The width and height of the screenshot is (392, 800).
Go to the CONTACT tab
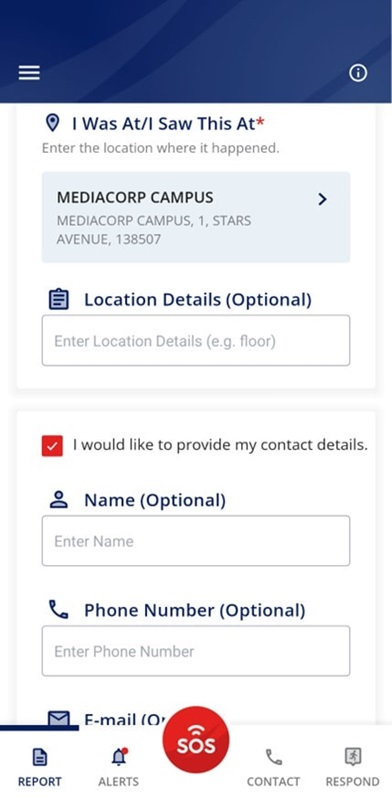(273, 769)
